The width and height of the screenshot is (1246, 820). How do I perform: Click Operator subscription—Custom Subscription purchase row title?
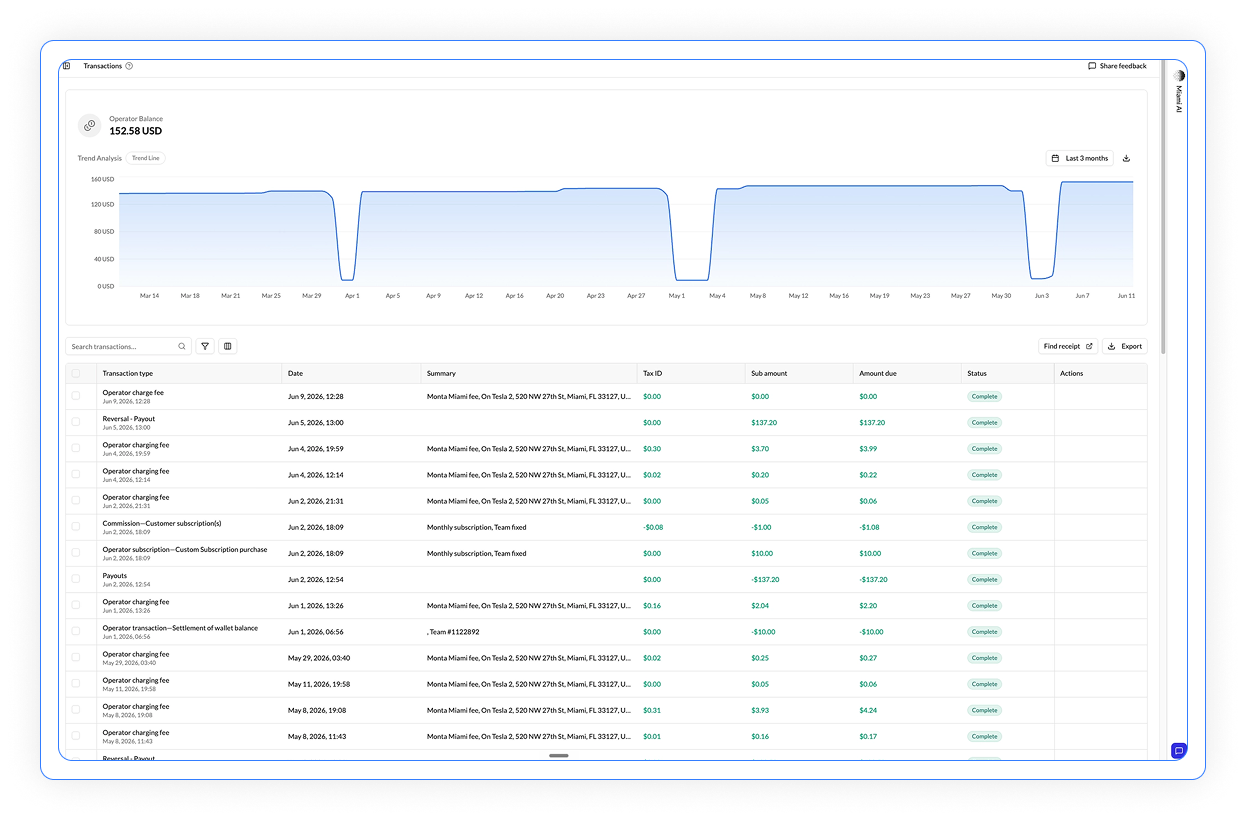point(185,549)
